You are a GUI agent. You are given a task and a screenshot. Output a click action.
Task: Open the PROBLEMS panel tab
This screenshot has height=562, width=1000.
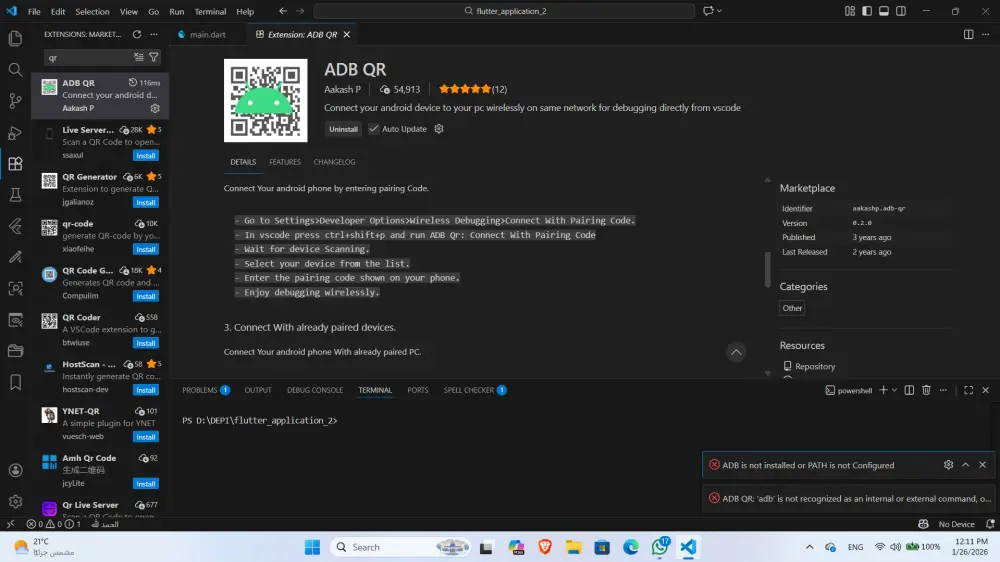(x=205, y=390)
